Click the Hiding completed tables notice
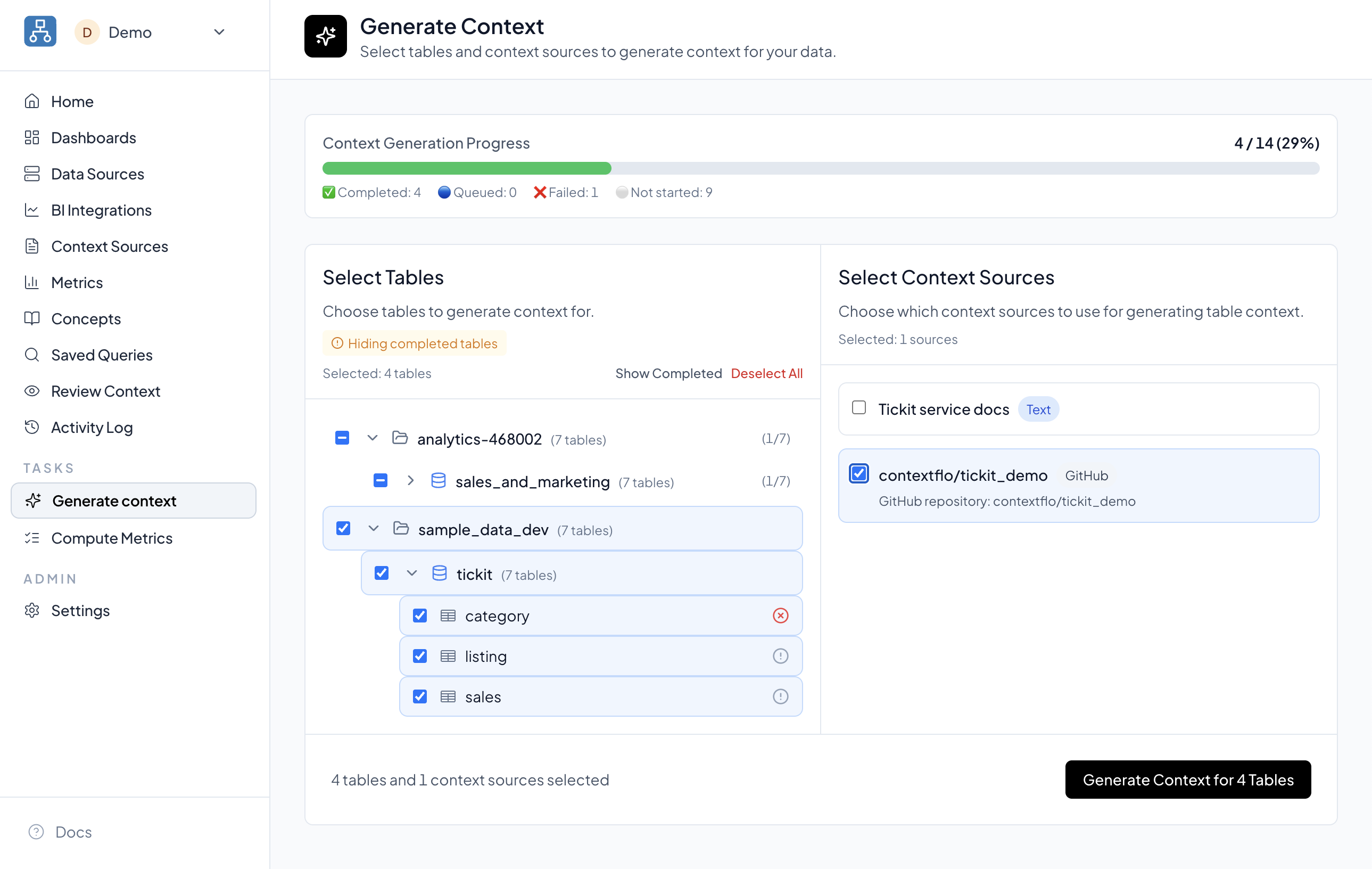 [x=415, y=344]
